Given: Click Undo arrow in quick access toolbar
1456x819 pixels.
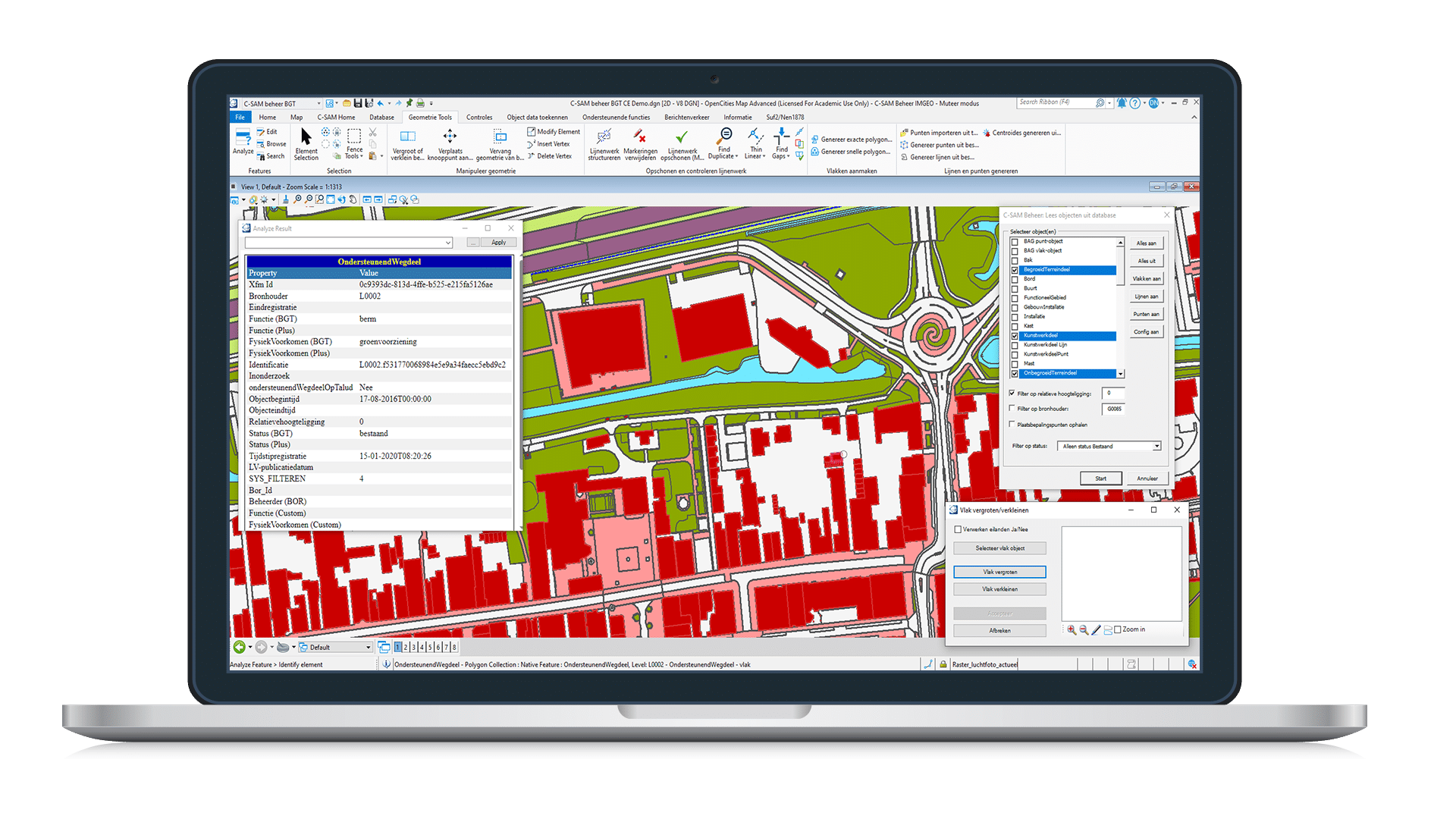Looking at the screenshot, I should tap(380, 103).
